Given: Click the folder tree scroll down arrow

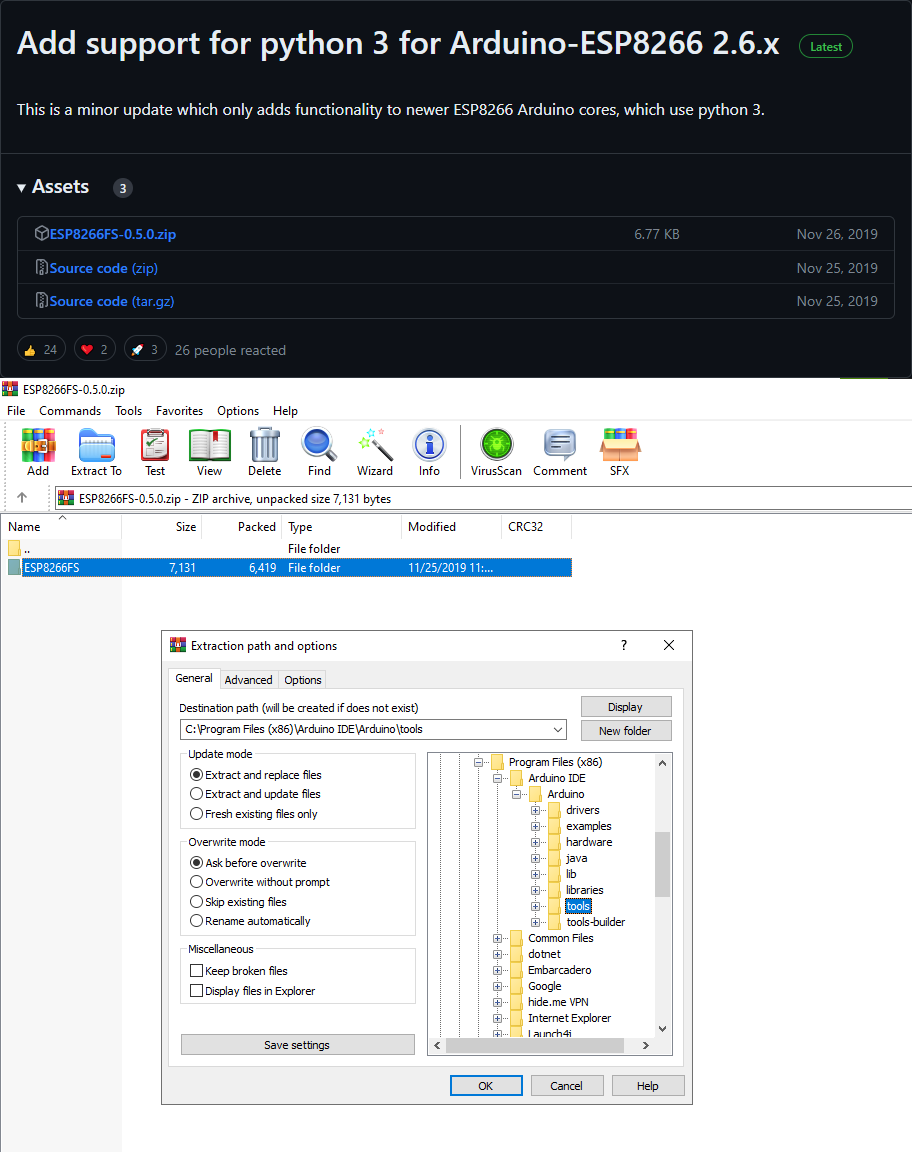Looking at the screenshot, I should pyautogui.click(x=662, y=1029).
